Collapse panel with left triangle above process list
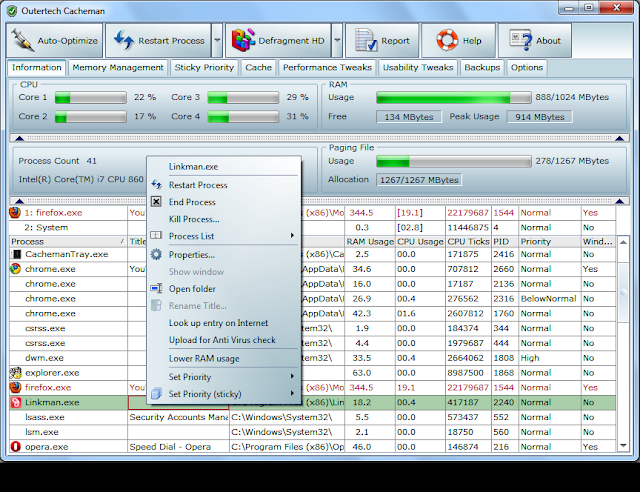This screenshot has height=492, width=640. point(19,200)
